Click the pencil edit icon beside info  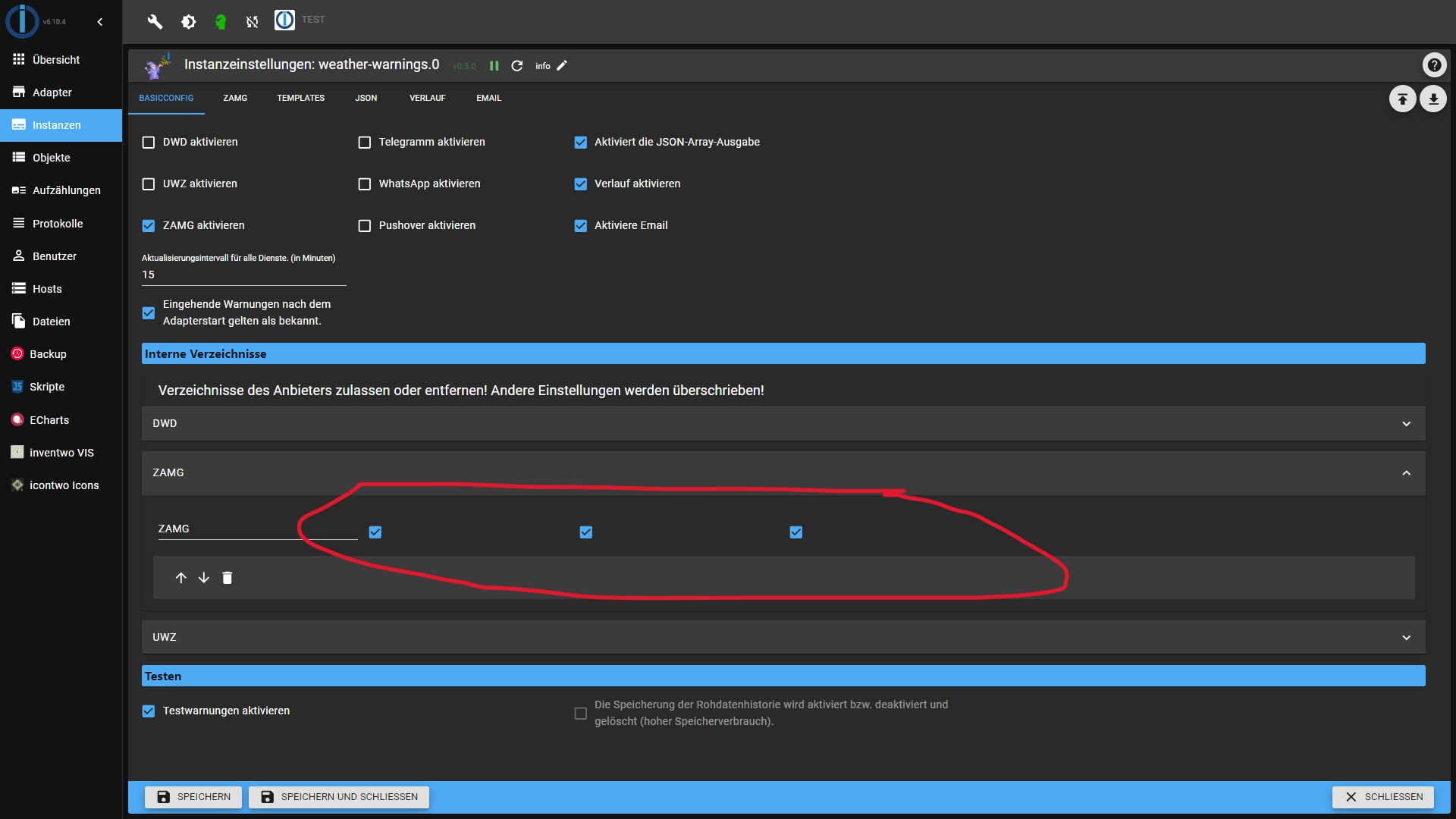coord(562,66)
